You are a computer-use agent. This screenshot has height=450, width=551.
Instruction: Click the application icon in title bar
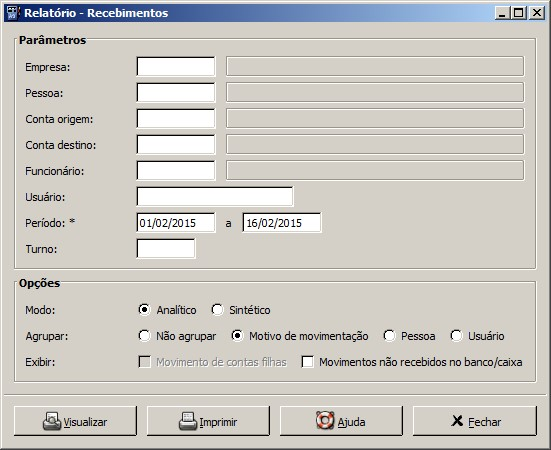(x=12, y=13)
